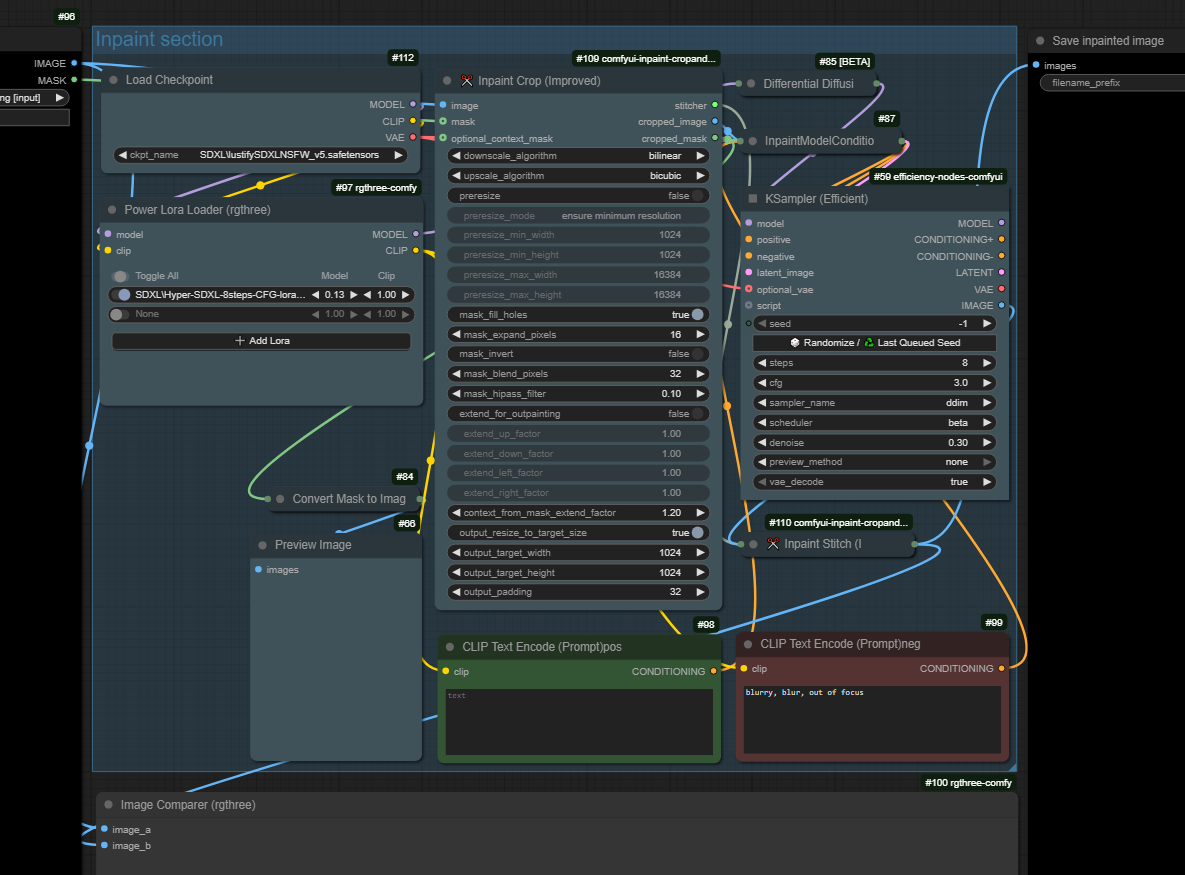Click the 'Inpaint section' group title
The image size is (1185, 875).
click(159, 39)
